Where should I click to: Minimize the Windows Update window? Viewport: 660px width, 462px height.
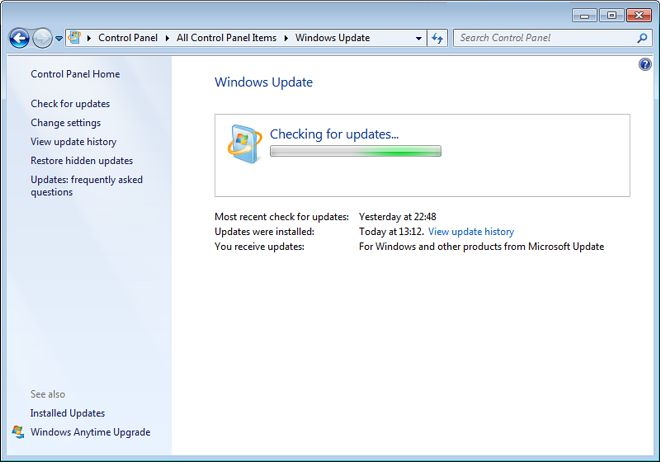click(585, 16)
